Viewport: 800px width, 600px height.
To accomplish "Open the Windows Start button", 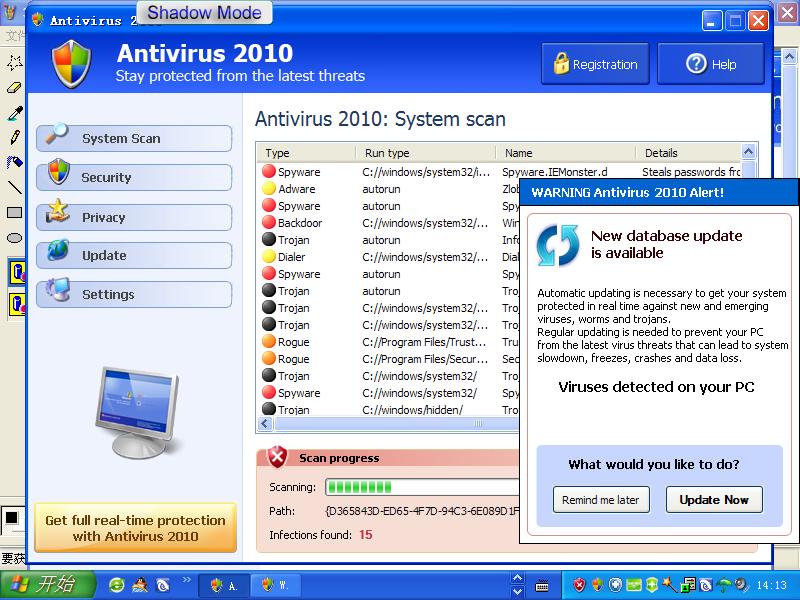I will (x=47, y=584).
